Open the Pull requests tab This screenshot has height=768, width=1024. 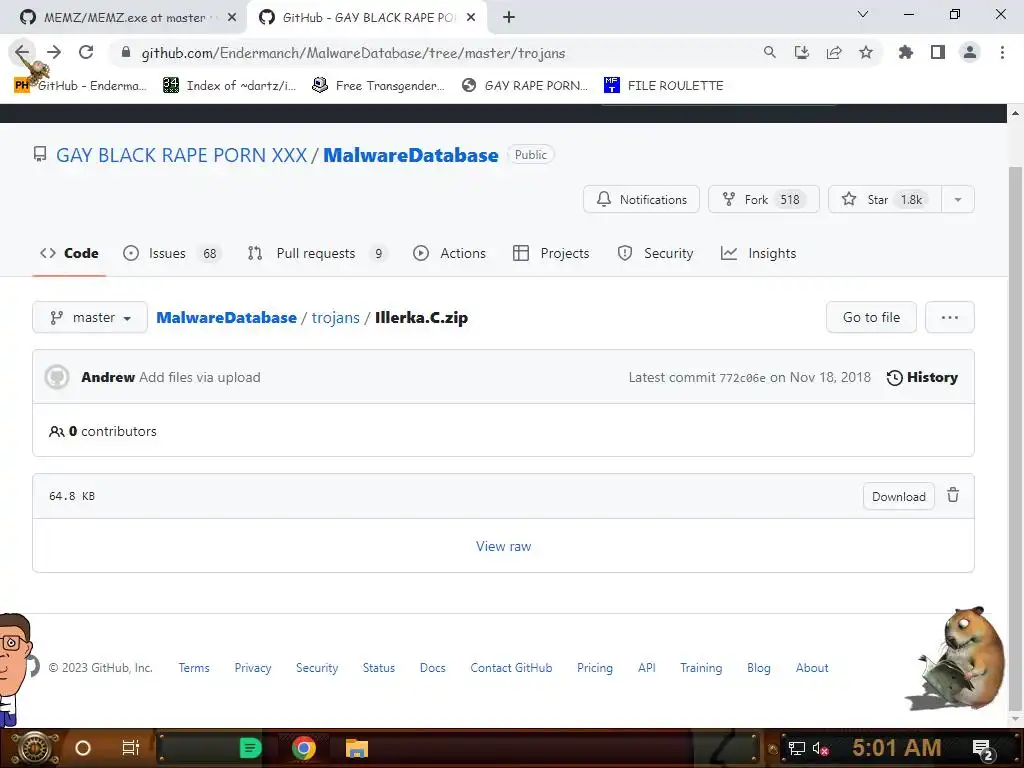(x=317, y=253)
